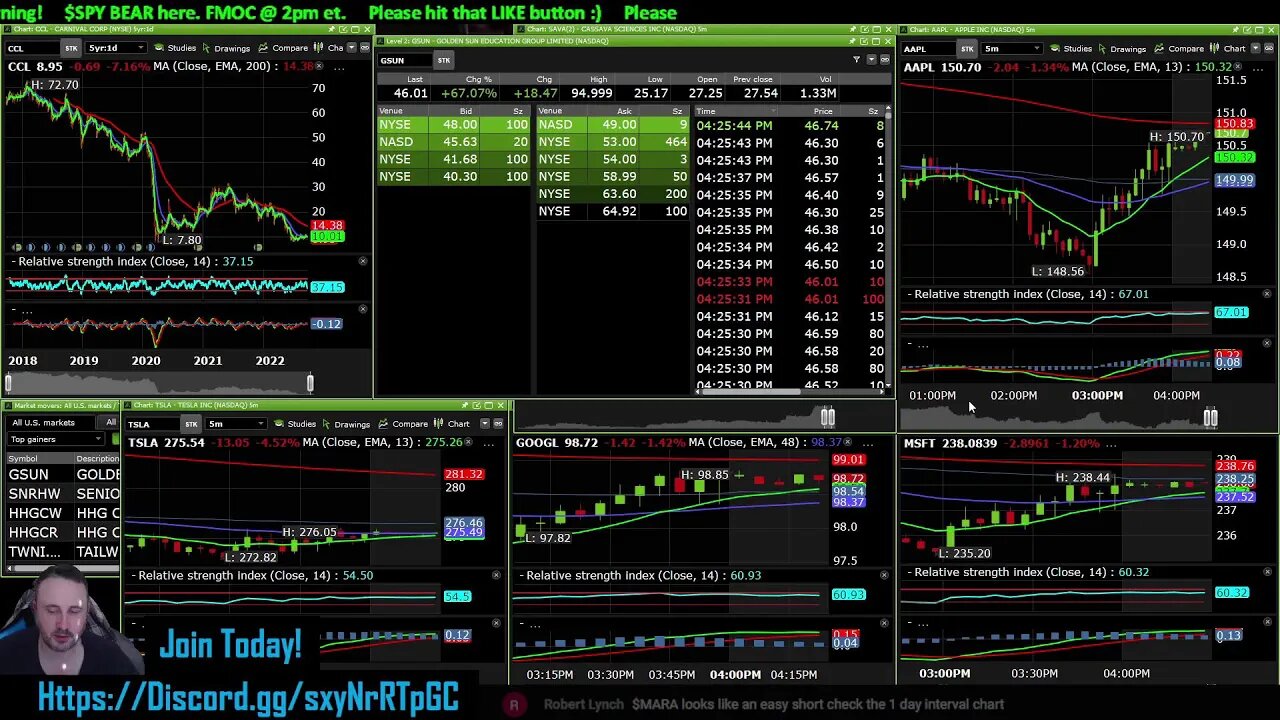The width and height of the screenshot is (1280, 720).
Task: Open the CCL chart toolbar overflow dropdown arrow
Action: [x=351, y=48]
